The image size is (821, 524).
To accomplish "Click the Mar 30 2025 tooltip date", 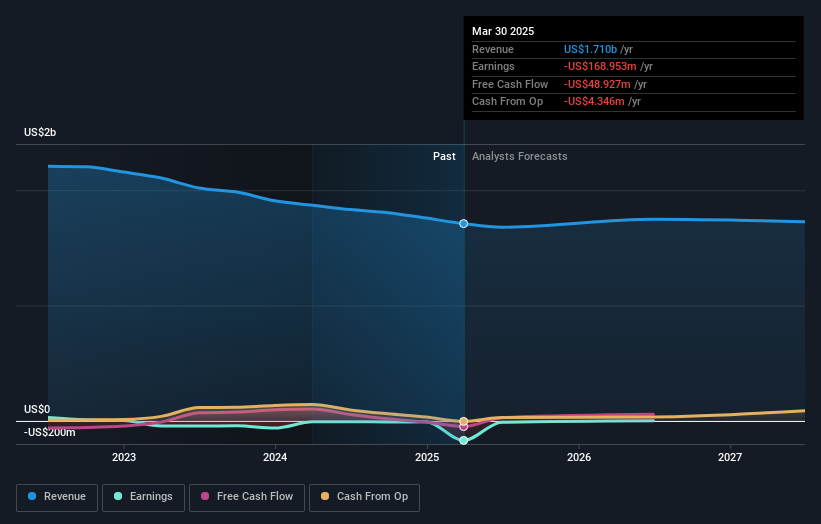I will pyautogui.click(x=503, y=31).
